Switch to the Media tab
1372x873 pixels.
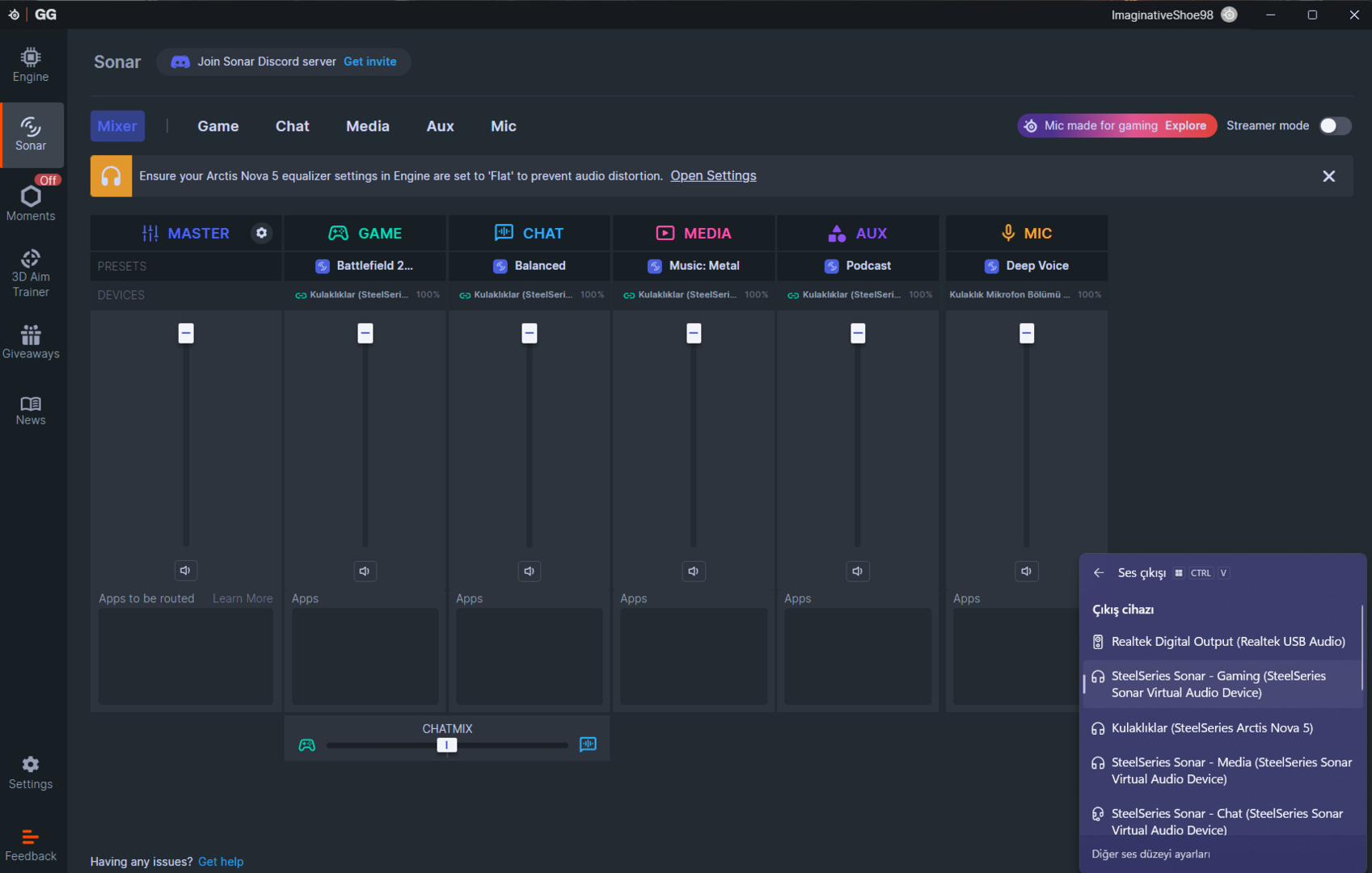click(368, 126)
